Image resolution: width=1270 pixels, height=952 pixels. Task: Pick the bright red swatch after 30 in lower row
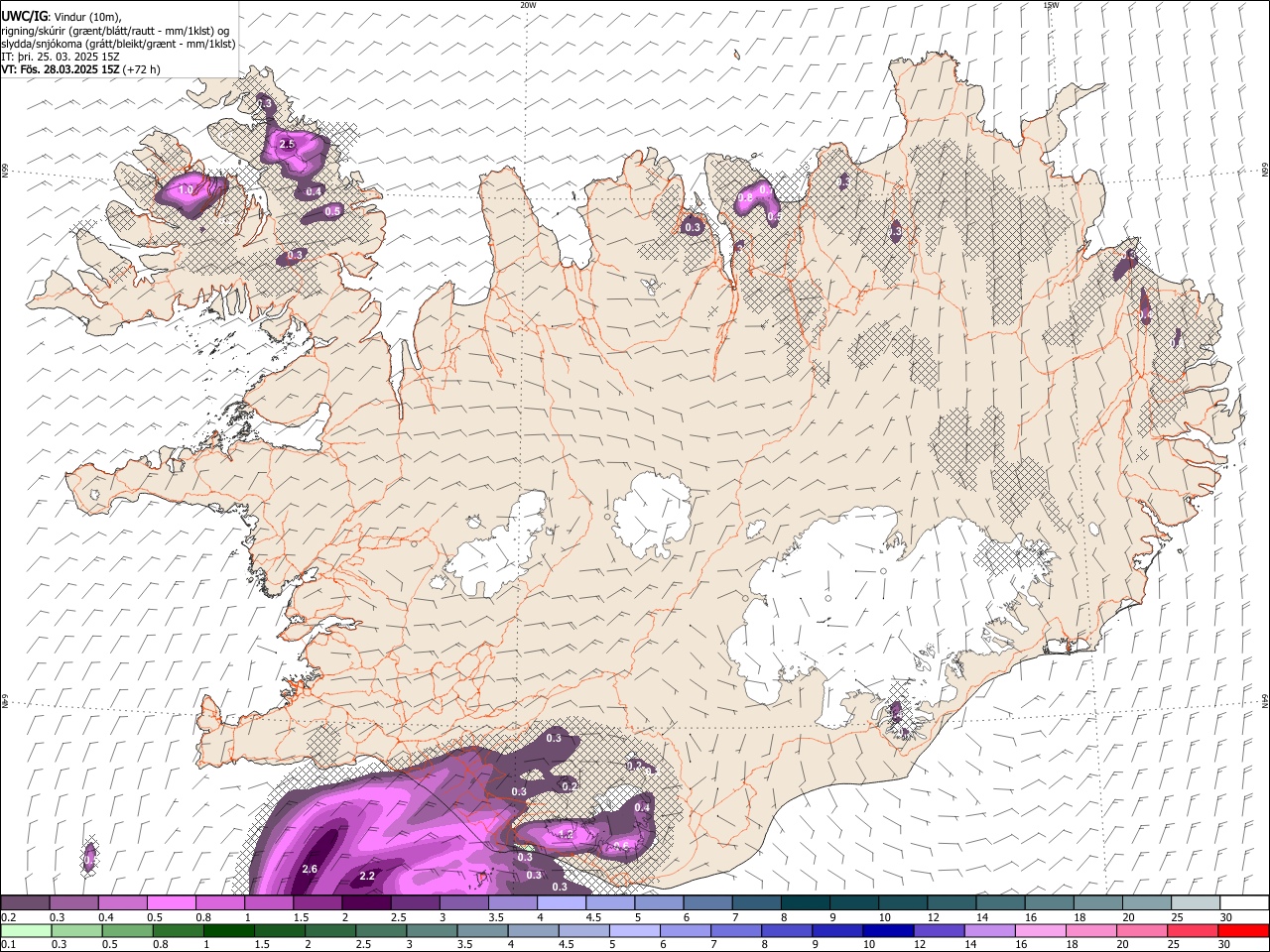click(1244, 931)
